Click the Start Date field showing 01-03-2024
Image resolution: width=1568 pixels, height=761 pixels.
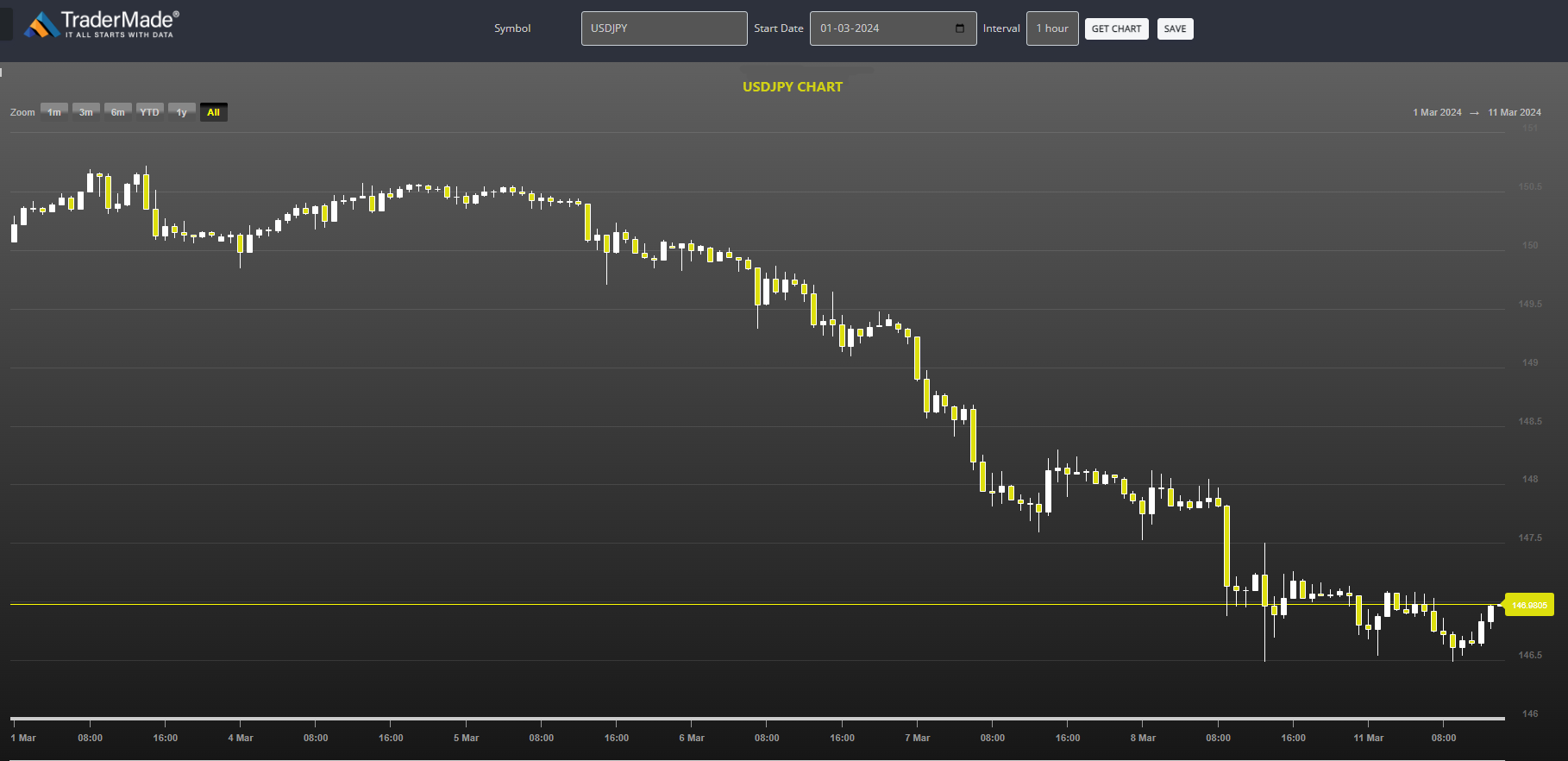[x=893, y=28]
